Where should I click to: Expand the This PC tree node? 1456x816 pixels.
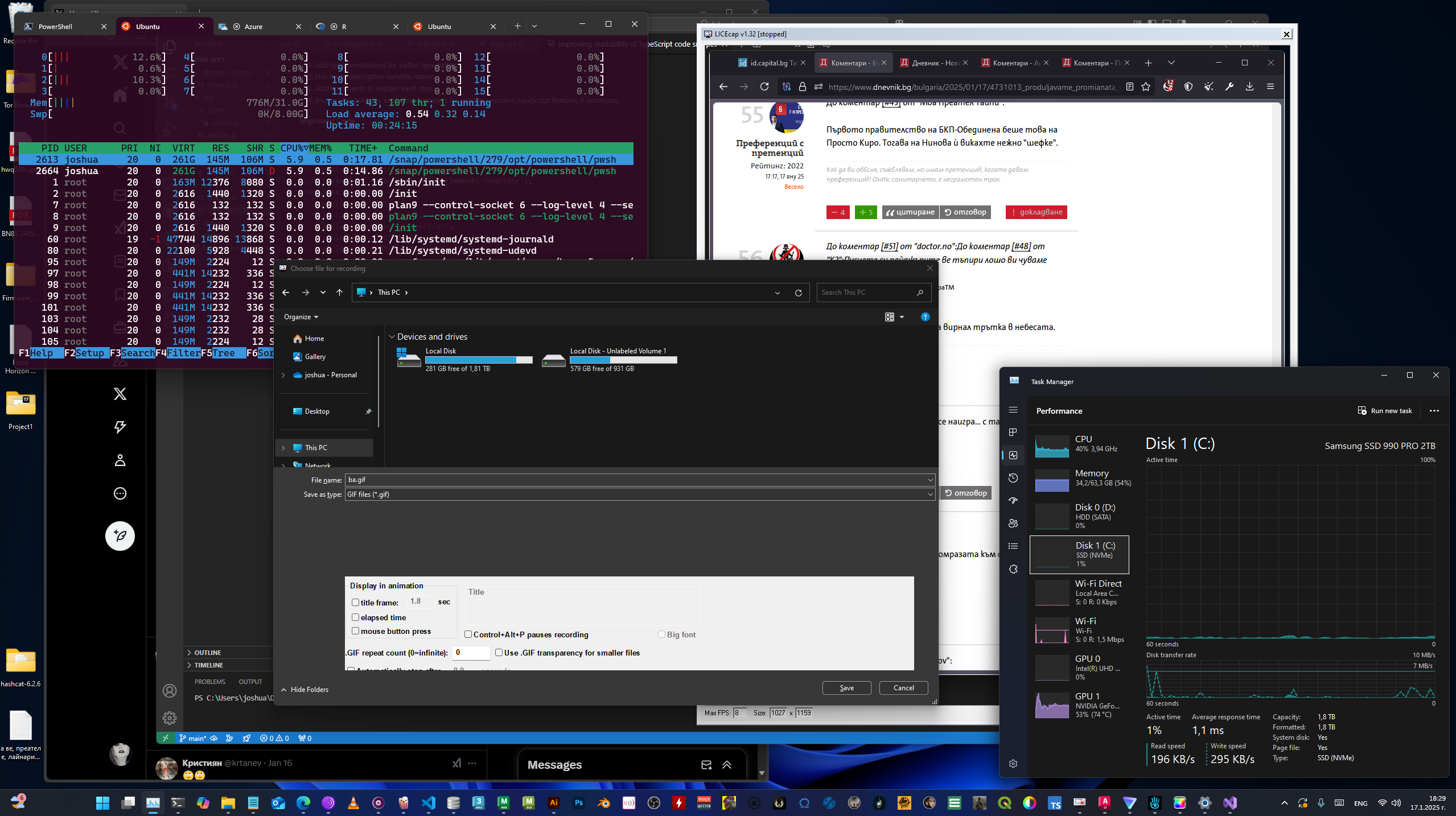(283, 448)
